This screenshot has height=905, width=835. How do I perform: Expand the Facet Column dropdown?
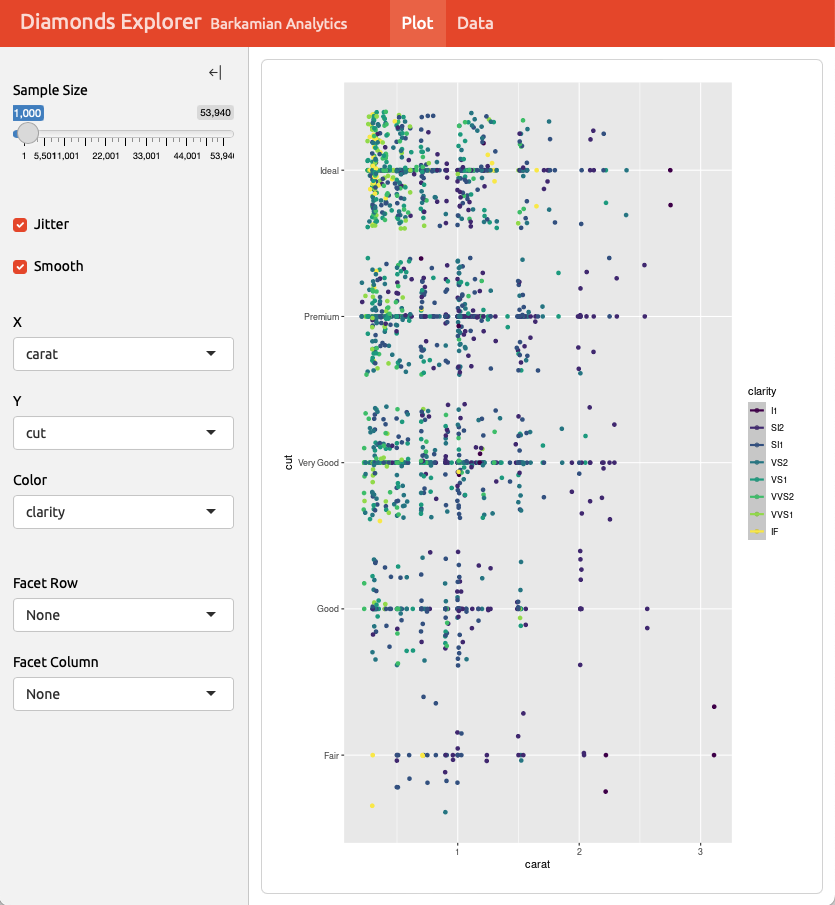pos(123,694)
